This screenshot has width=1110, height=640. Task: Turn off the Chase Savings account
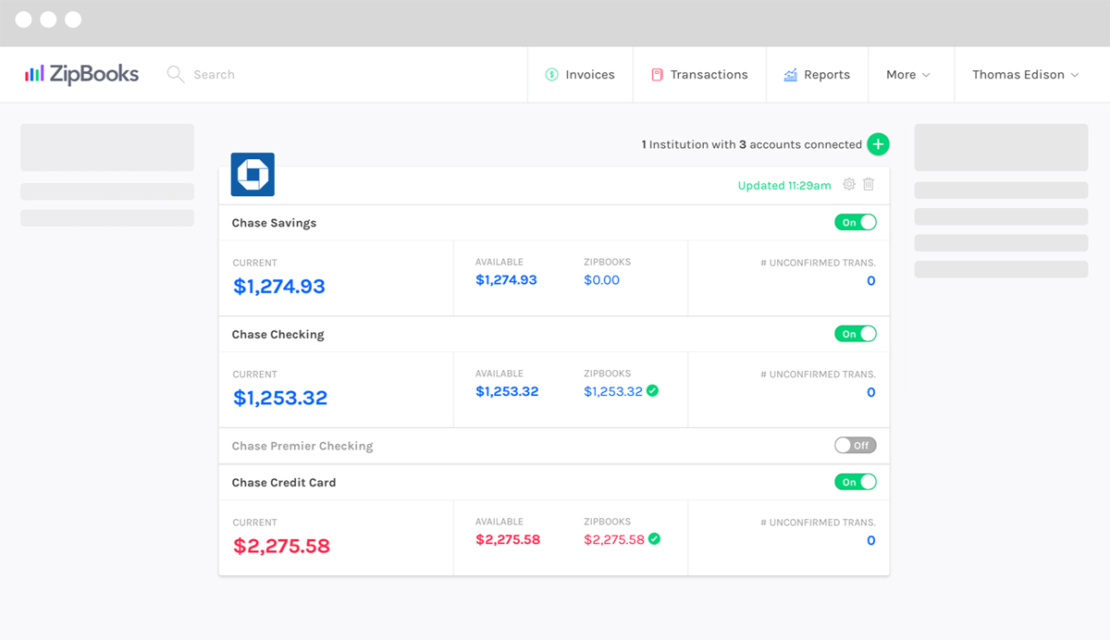point(855,222)
